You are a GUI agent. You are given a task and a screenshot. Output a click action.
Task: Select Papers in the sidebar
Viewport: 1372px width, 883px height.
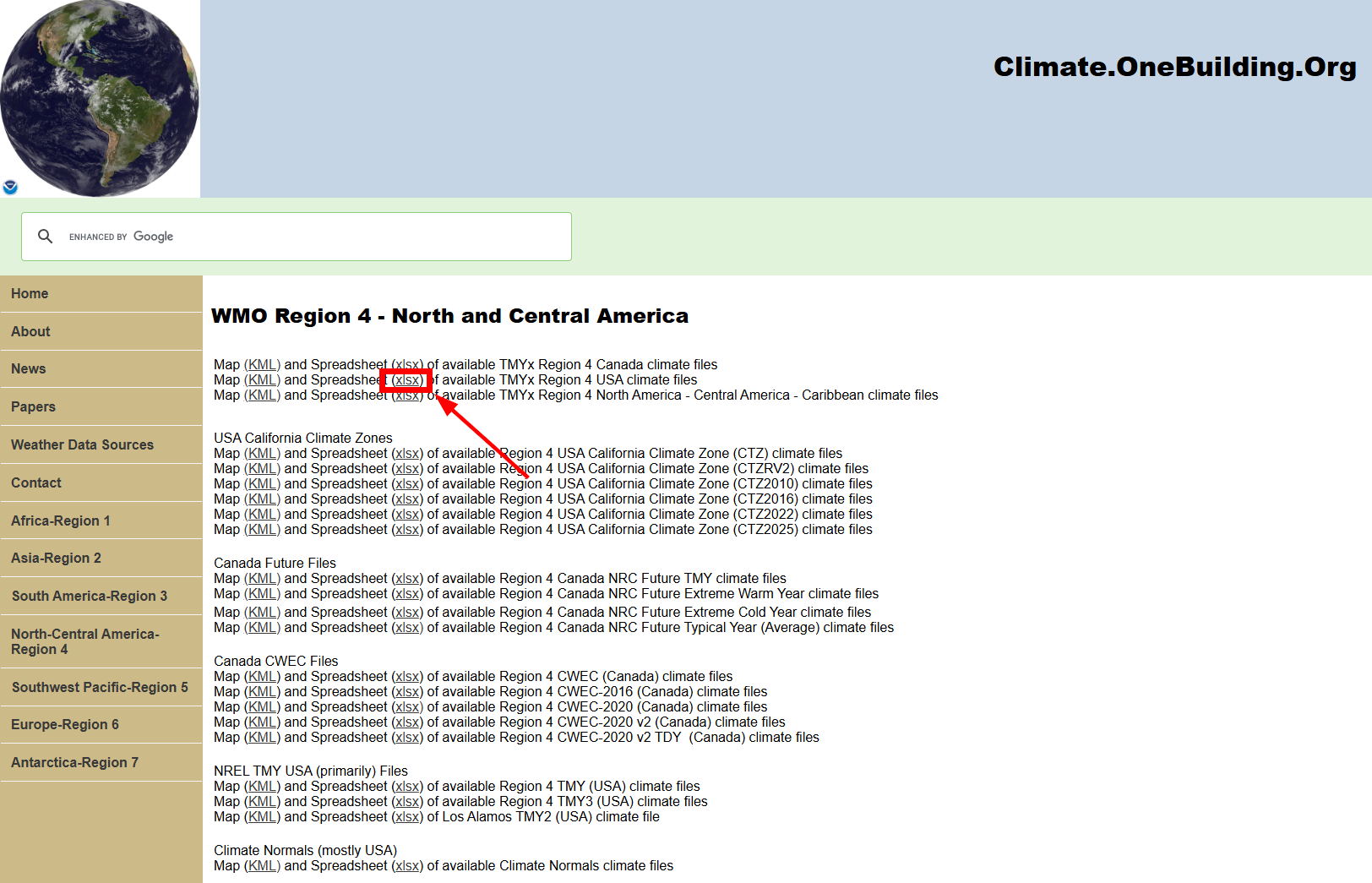tap(33, 406)
